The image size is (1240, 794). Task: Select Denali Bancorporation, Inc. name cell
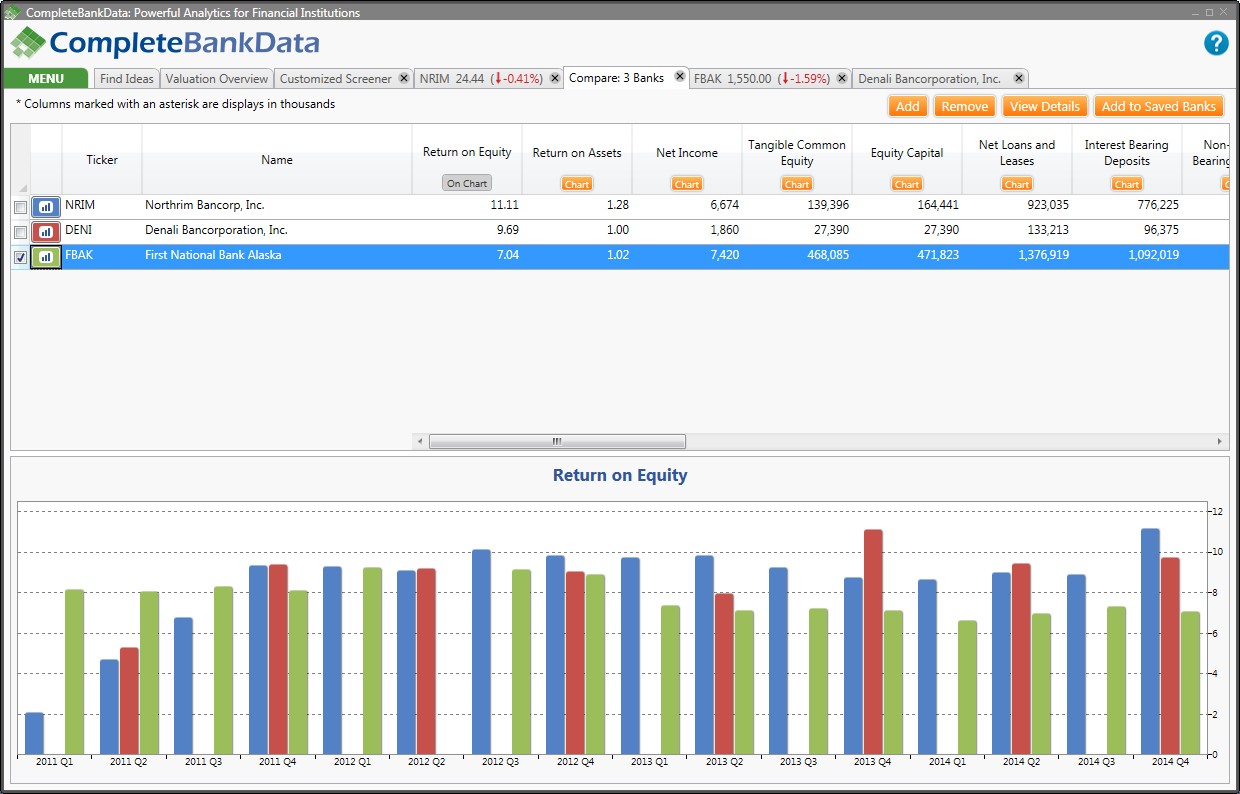pos(277,230)
